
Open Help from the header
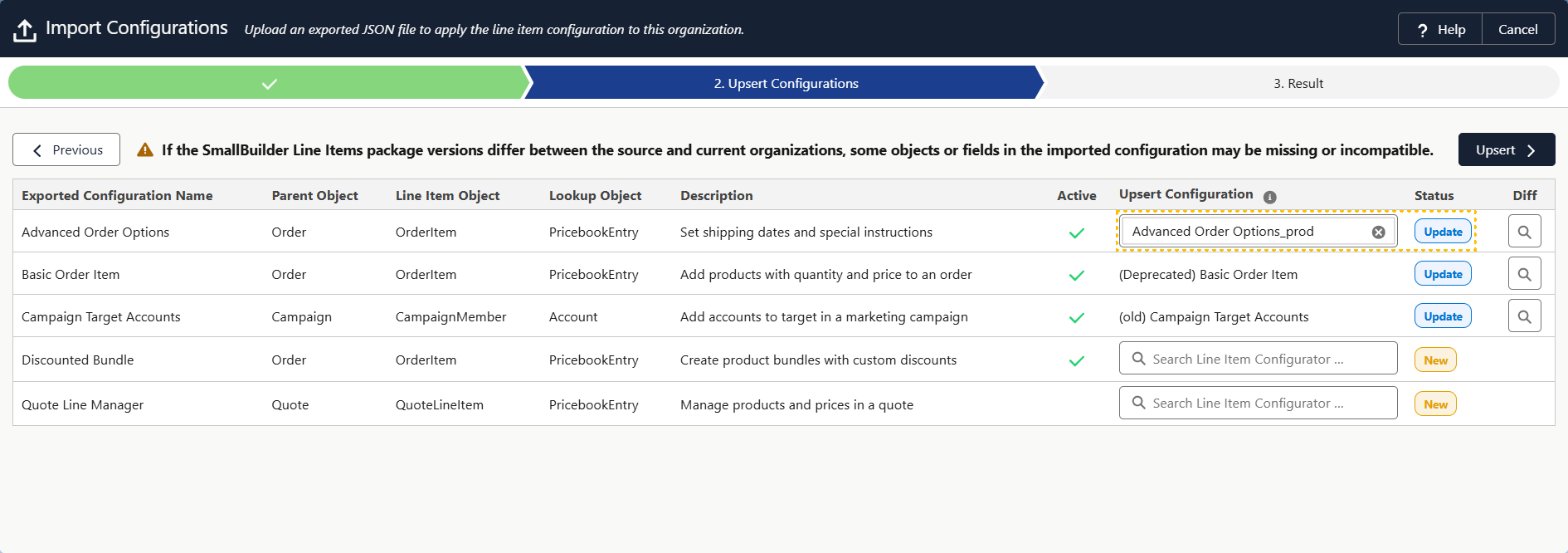1440,30
